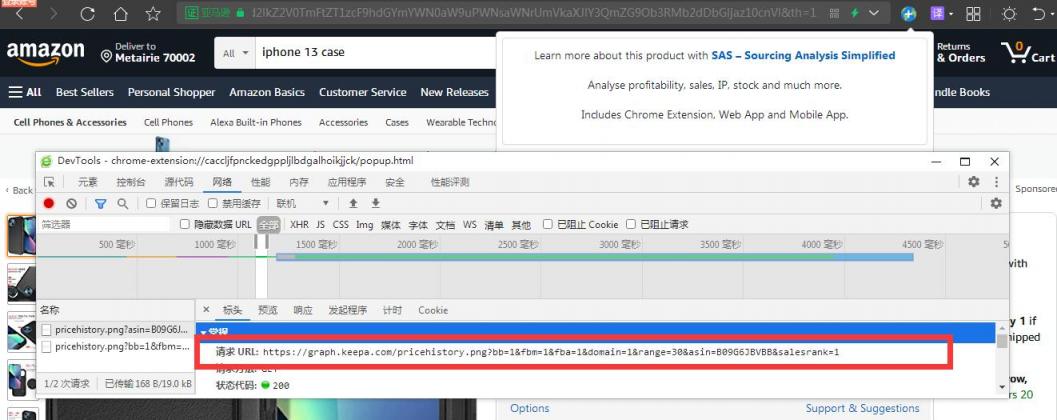Image resolution: width=1057 pixels, height=420 pixels.
Task: Reload the page with the refresh icon
Action: click(87, 13)
